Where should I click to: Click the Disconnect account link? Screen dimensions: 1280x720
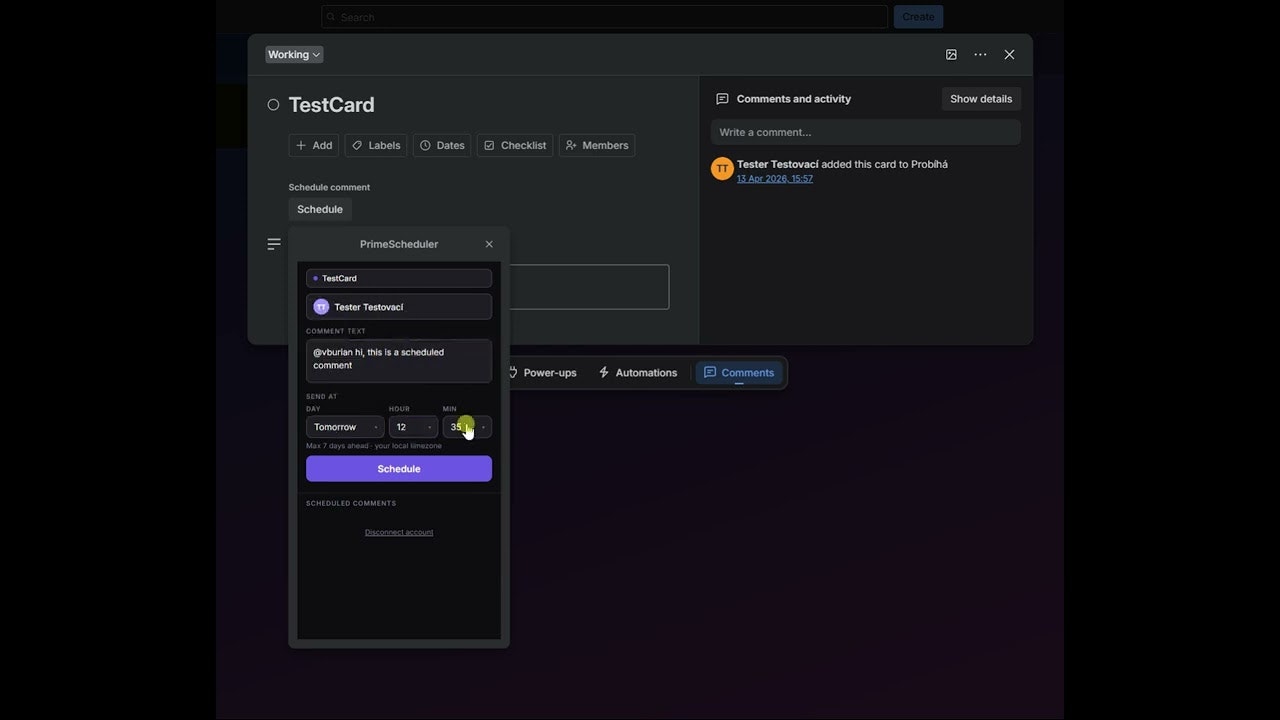coord(399,532)
